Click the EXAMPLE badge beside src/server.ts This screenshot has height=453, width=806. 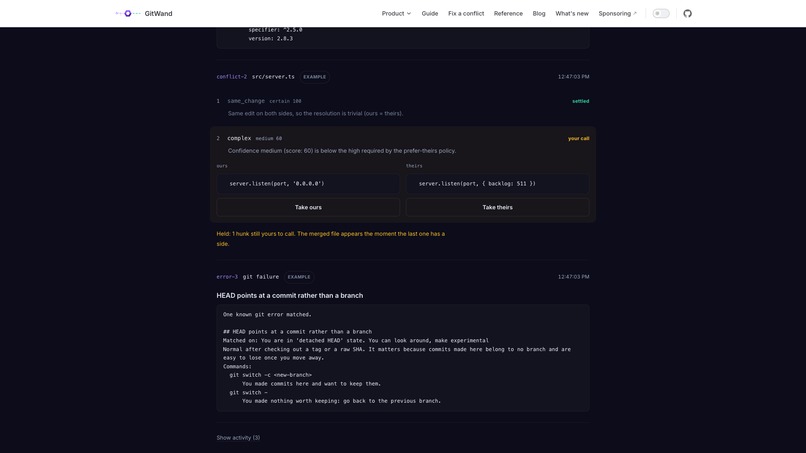(315, 77)
